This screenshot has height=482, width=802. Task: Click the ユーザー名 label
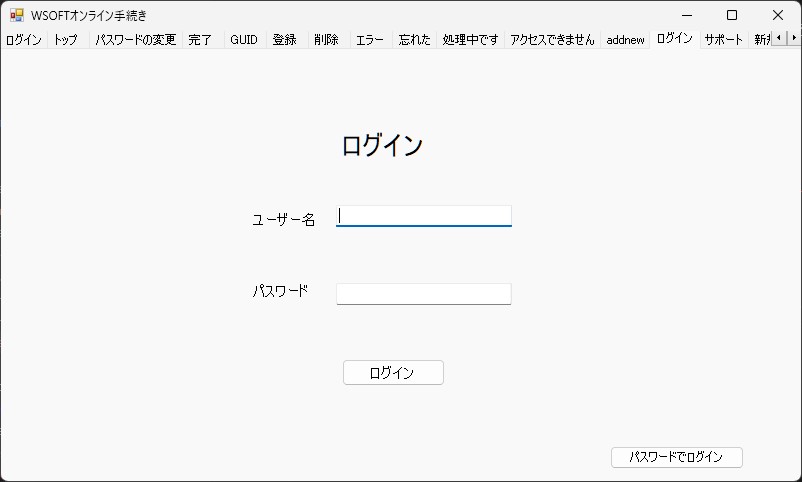pyautogui.click(x=283, y=220)
